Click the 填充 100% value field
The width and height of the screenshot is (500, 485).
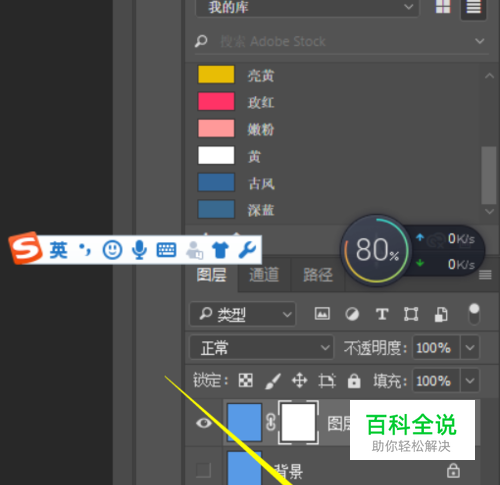(x=436, y=380)
